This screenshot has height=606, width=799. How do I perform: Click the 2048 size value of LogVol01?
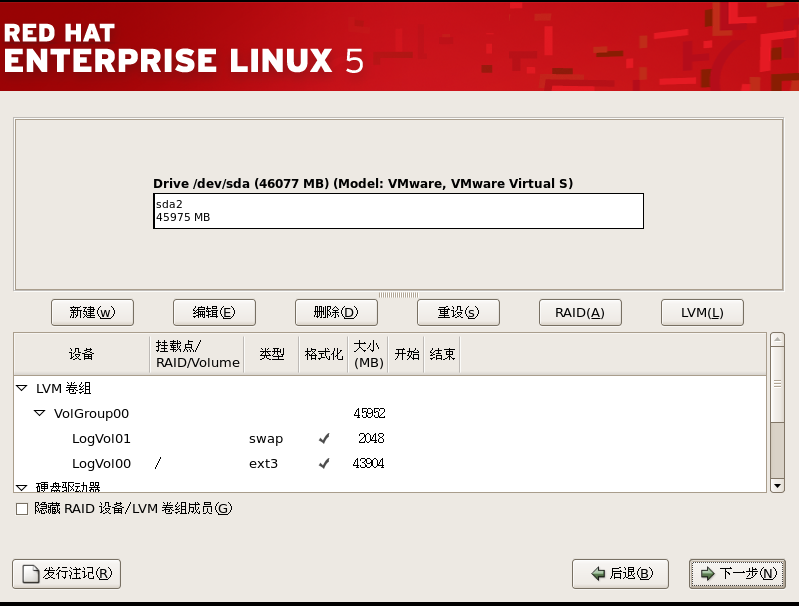click(371, 438)
